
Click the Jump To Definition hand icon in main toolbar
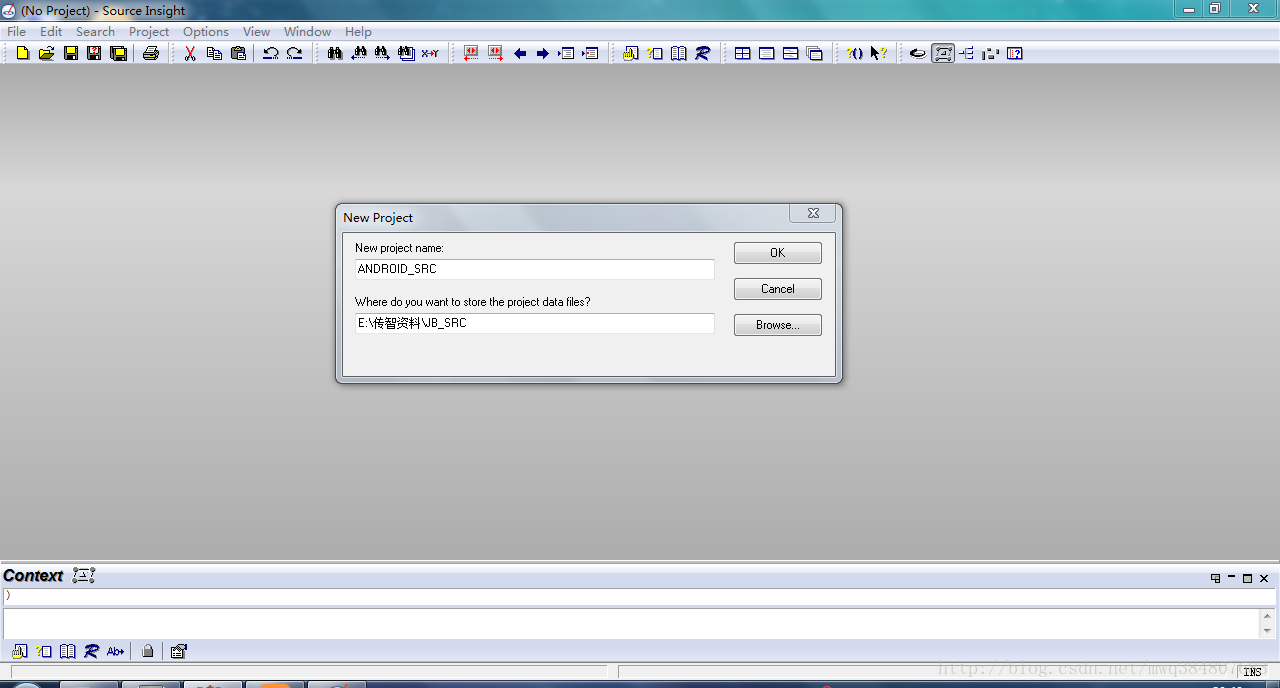pos(631,53)
